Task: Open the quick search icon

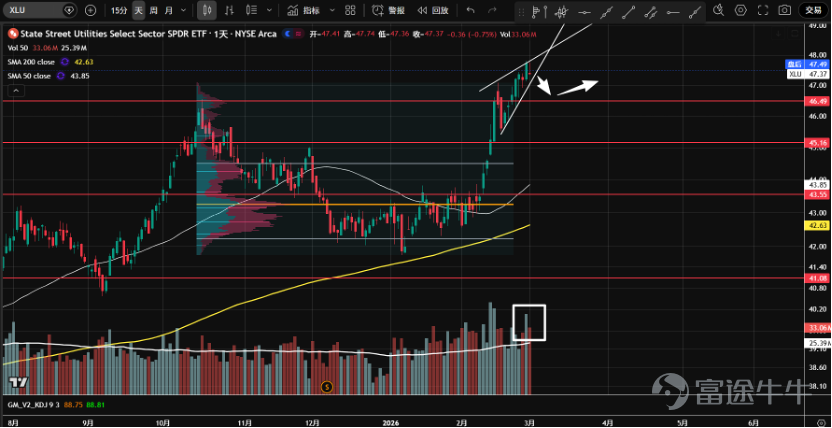Action: click(x=718, y=10)
